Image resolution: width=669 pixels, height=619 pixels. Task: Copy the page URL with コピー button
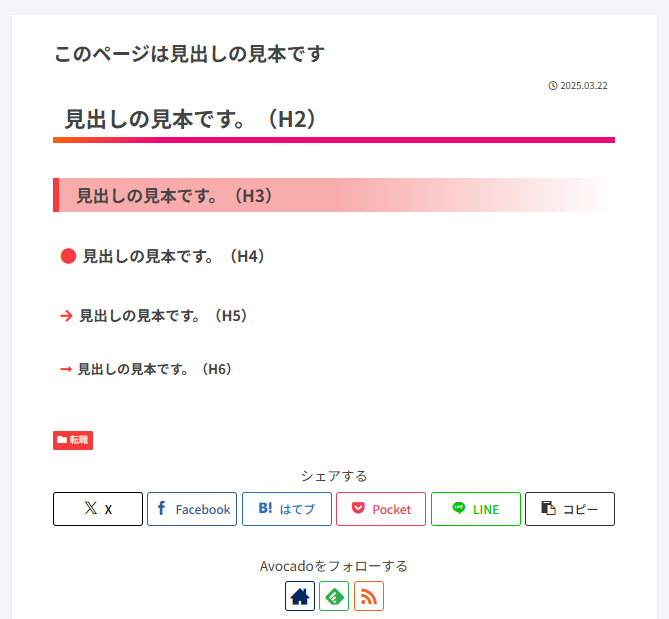[570, 509]
